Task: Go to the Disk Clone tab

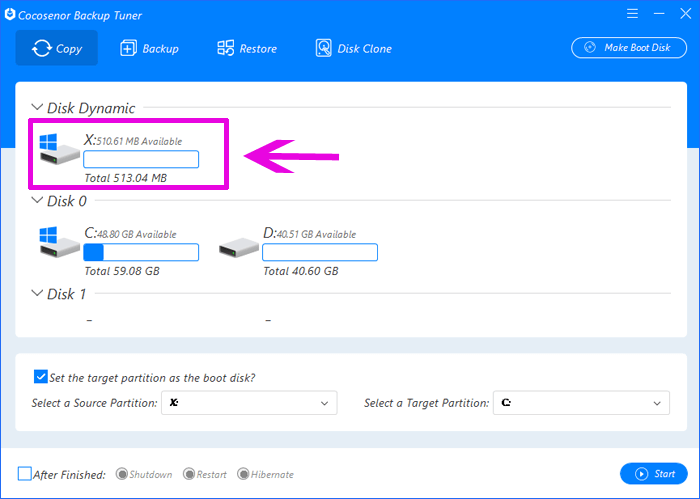Action: pyautogui.click(x=353, y=48)
